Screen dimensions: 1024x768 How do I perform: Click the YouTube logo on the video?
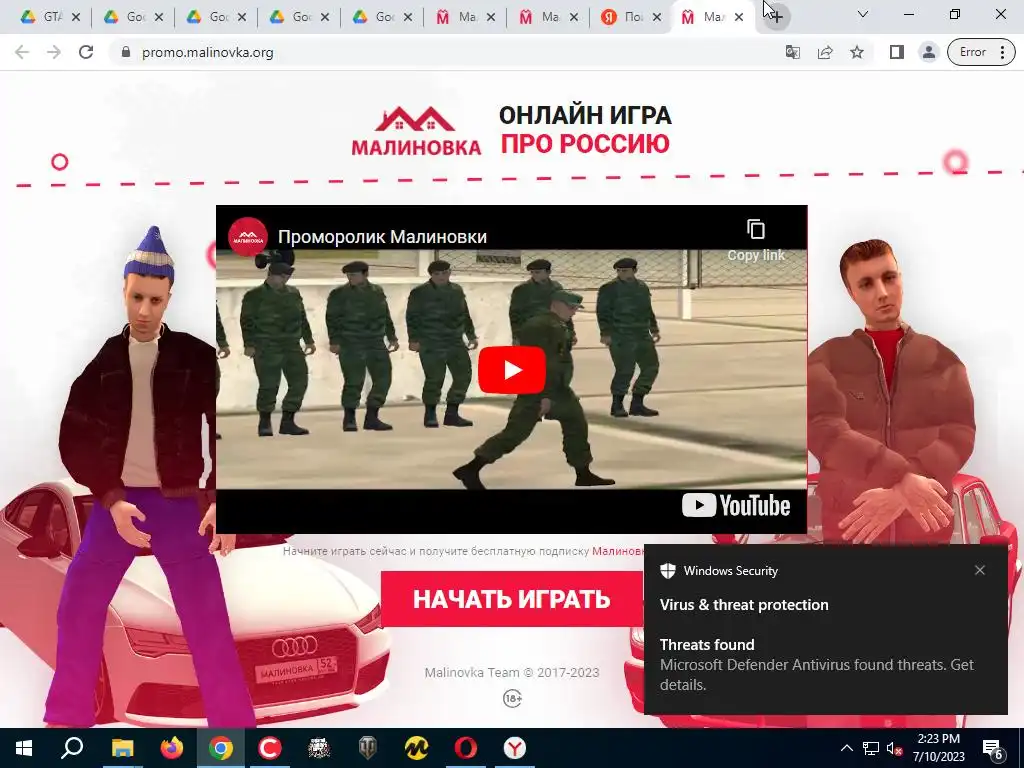(x=736, y=505)
